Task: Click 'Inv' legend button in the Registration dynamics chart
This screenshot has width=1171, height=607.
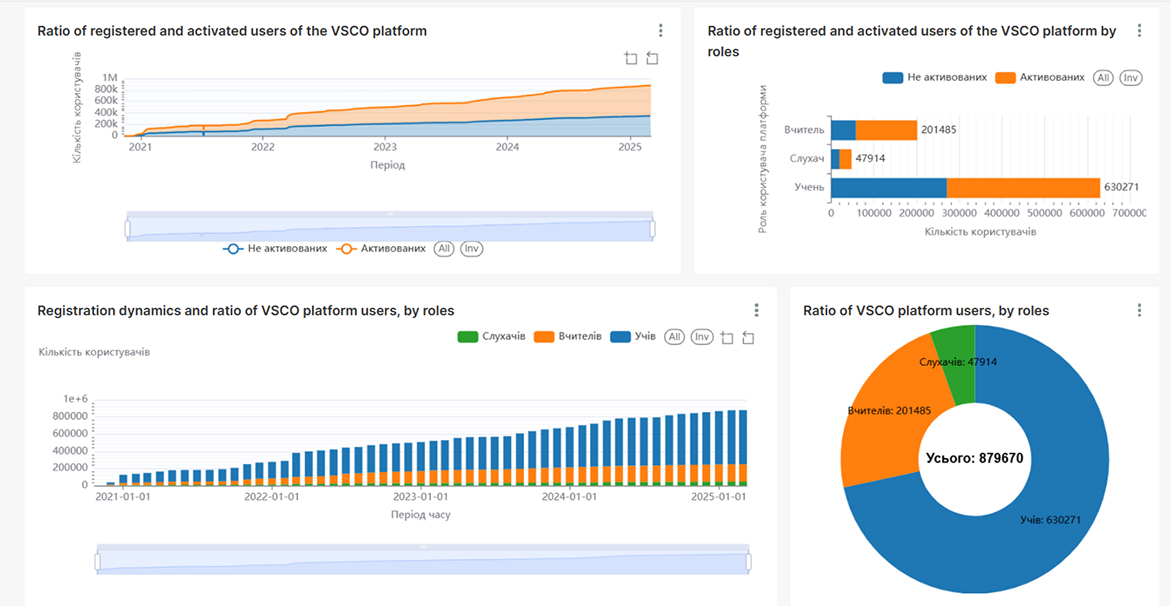Action: [701, 337]
